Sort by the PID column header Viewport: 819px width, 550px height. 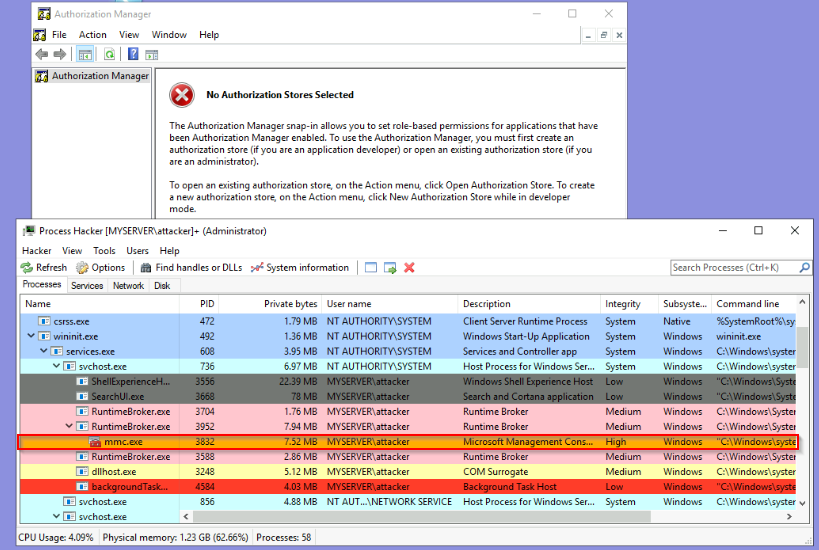pyautogui.click(x=198, y=303)
